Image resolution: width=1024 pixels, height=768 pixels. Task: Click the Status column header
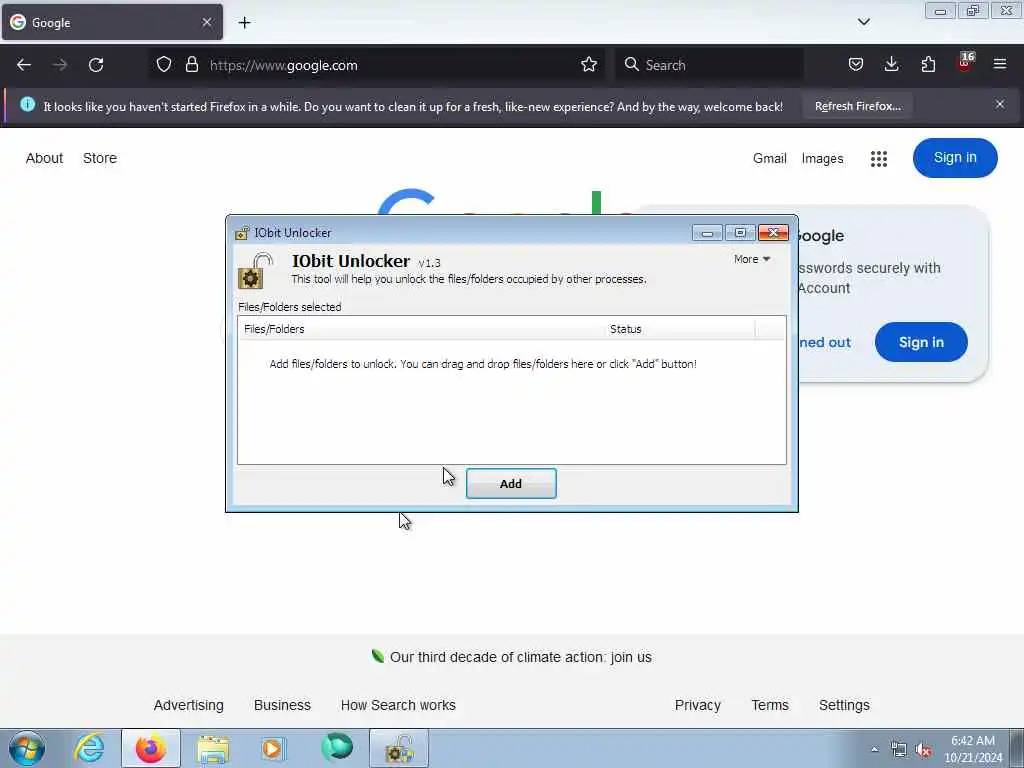coord(680,329)
